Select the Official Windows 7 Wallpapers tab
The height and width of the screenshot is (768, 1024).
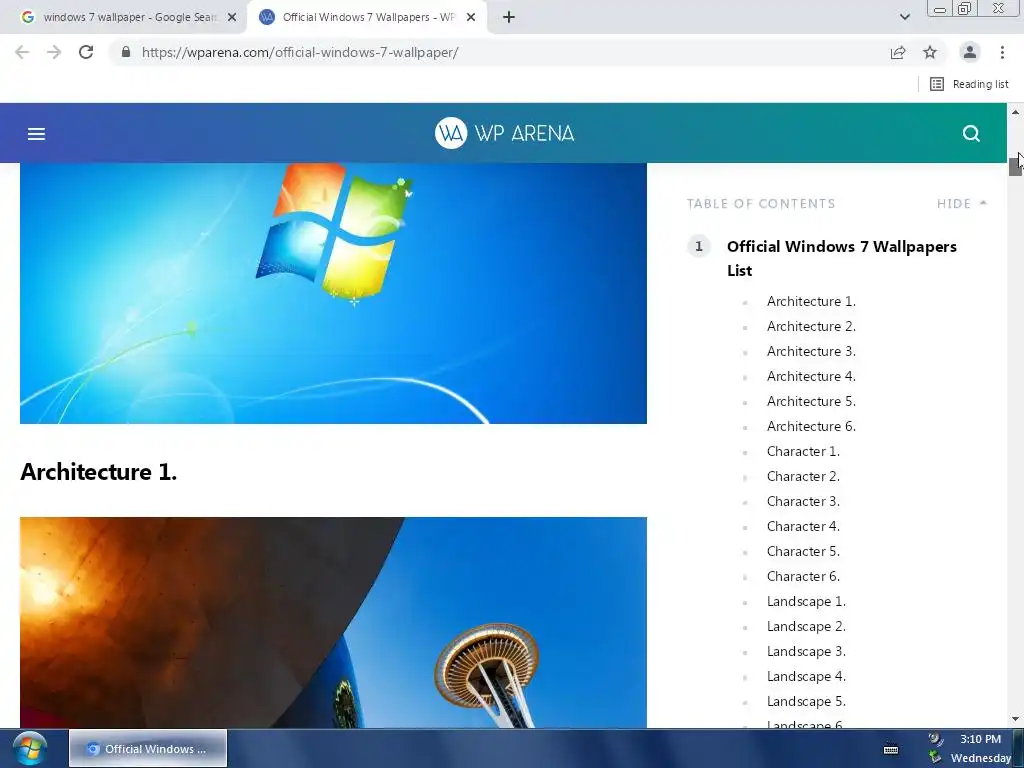(367, 17)
